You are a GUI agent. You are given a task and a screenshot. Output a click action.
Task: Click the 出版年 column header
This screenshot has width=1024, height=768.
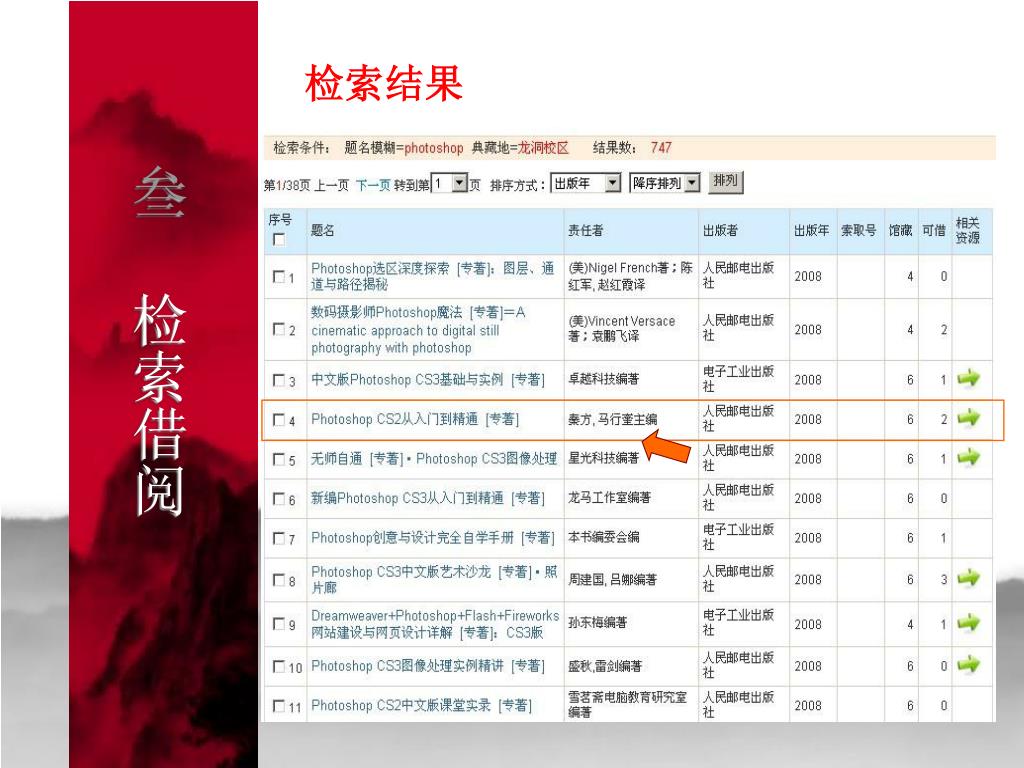tap(812, 230)
